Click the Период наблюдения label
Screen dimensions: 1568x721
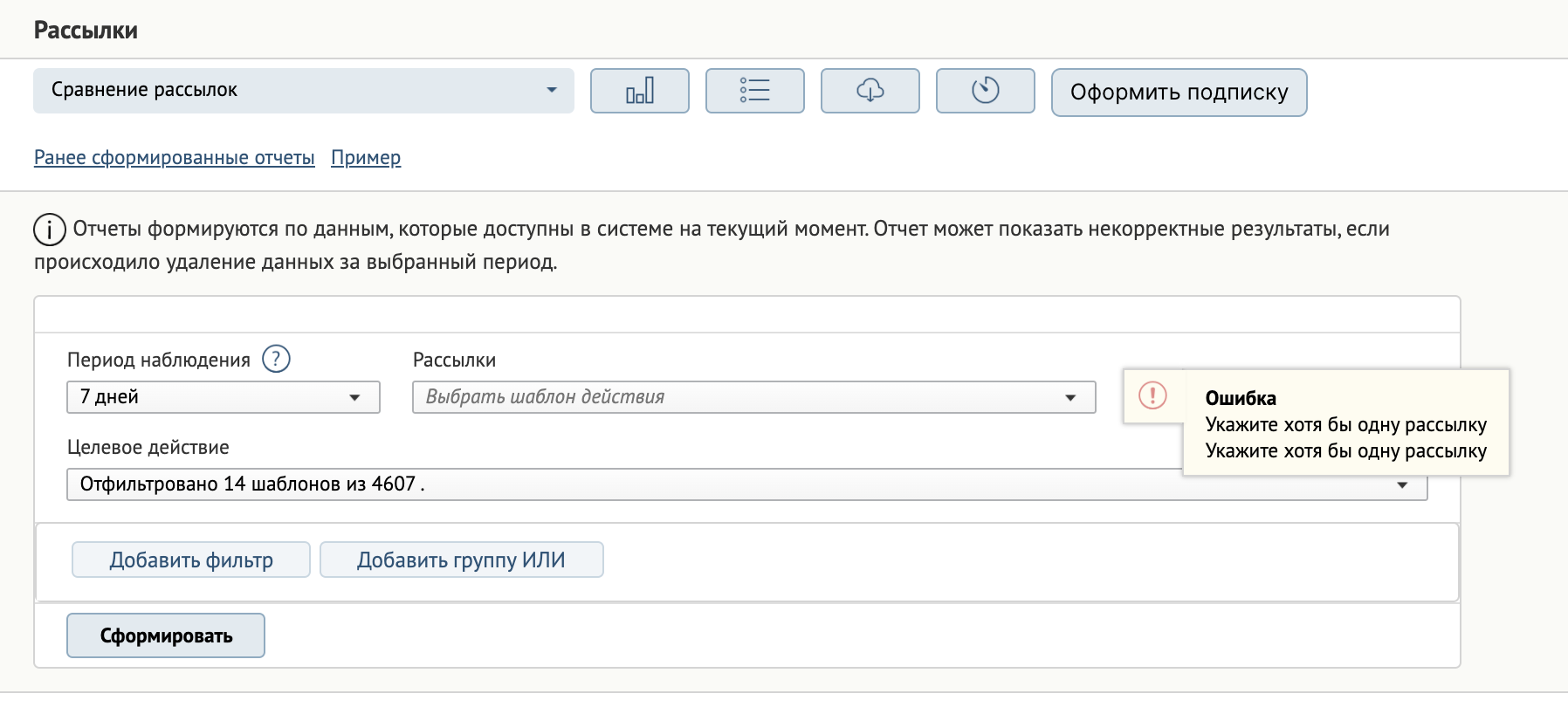coord(159,360)
